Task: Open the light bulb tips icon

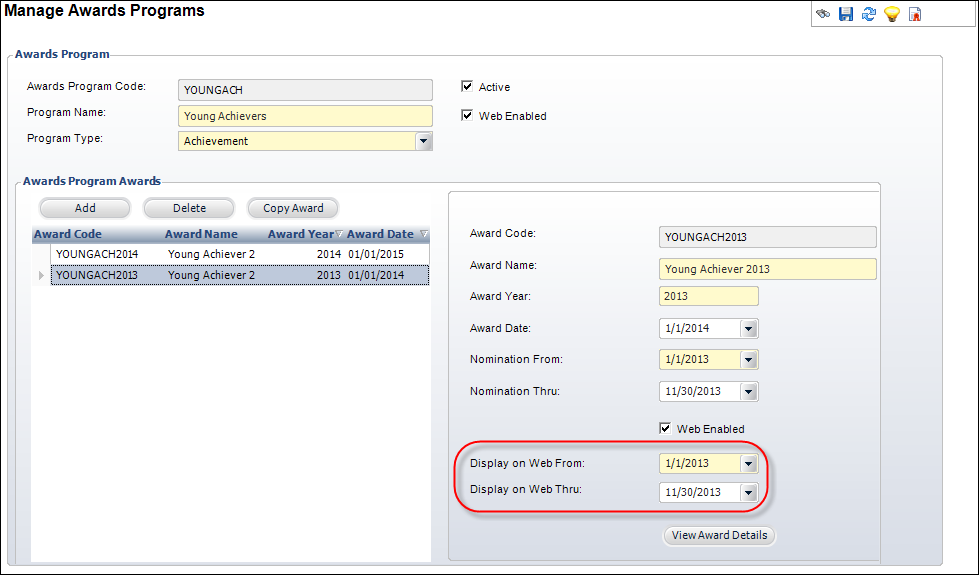Action: pyautogui.click(x=892, y=14)
